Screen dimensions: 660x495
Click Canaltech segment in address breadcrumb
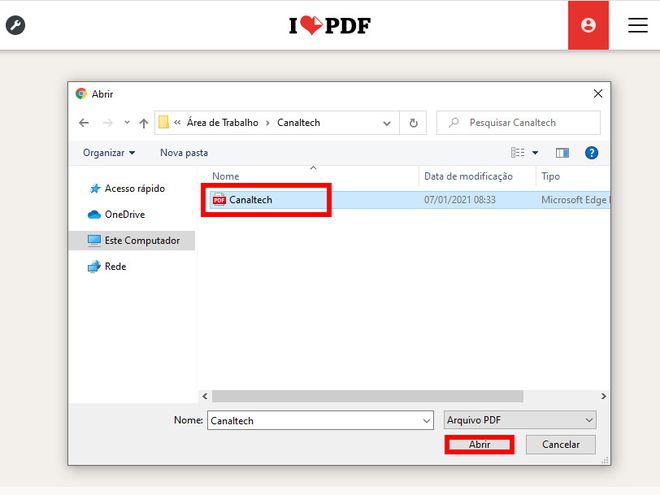coord(298,122)
